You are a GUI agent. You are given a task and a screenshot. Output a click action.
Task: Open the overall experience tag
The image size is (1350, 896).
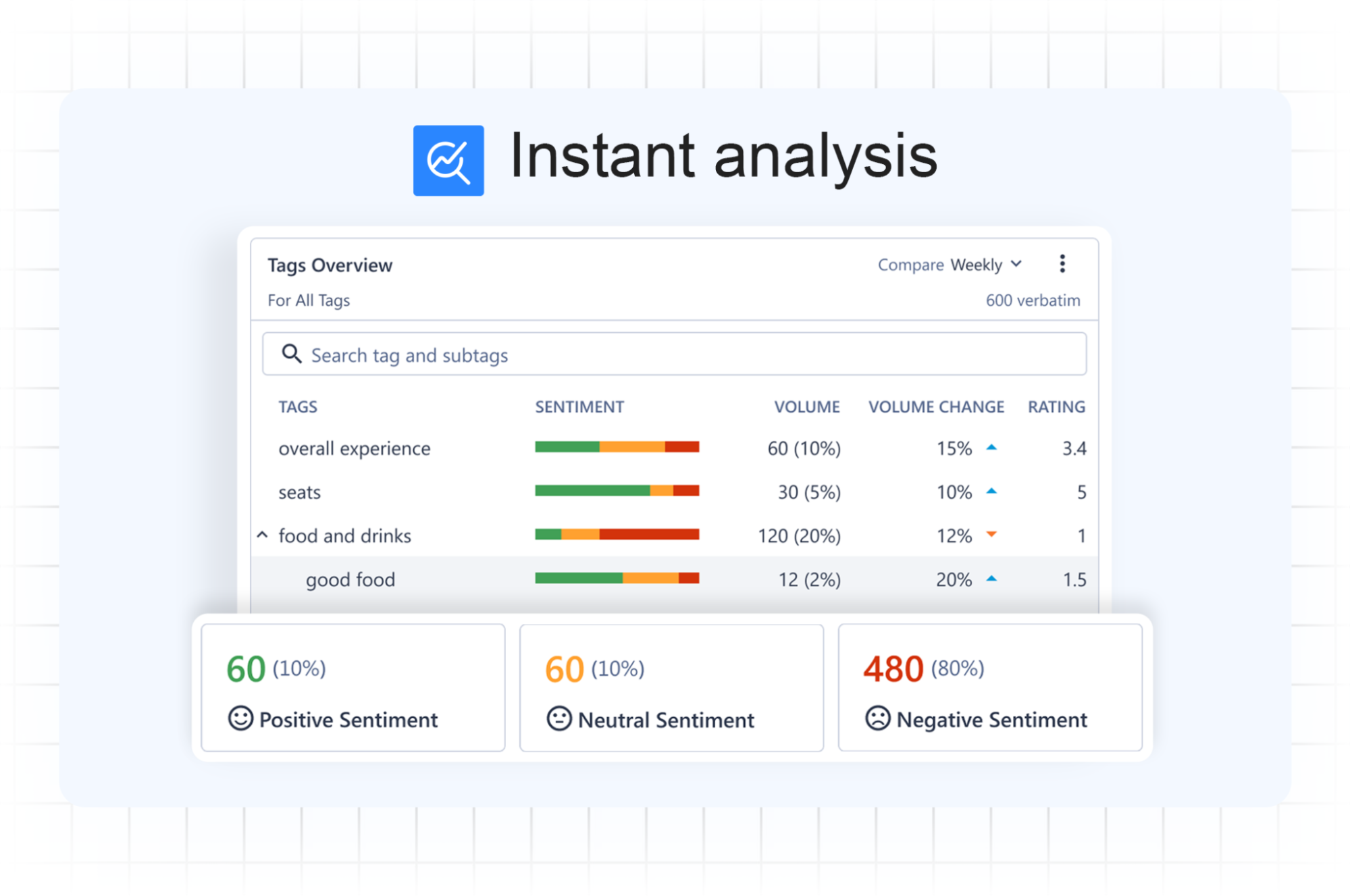pyautogui.click(x=354, y=448)
